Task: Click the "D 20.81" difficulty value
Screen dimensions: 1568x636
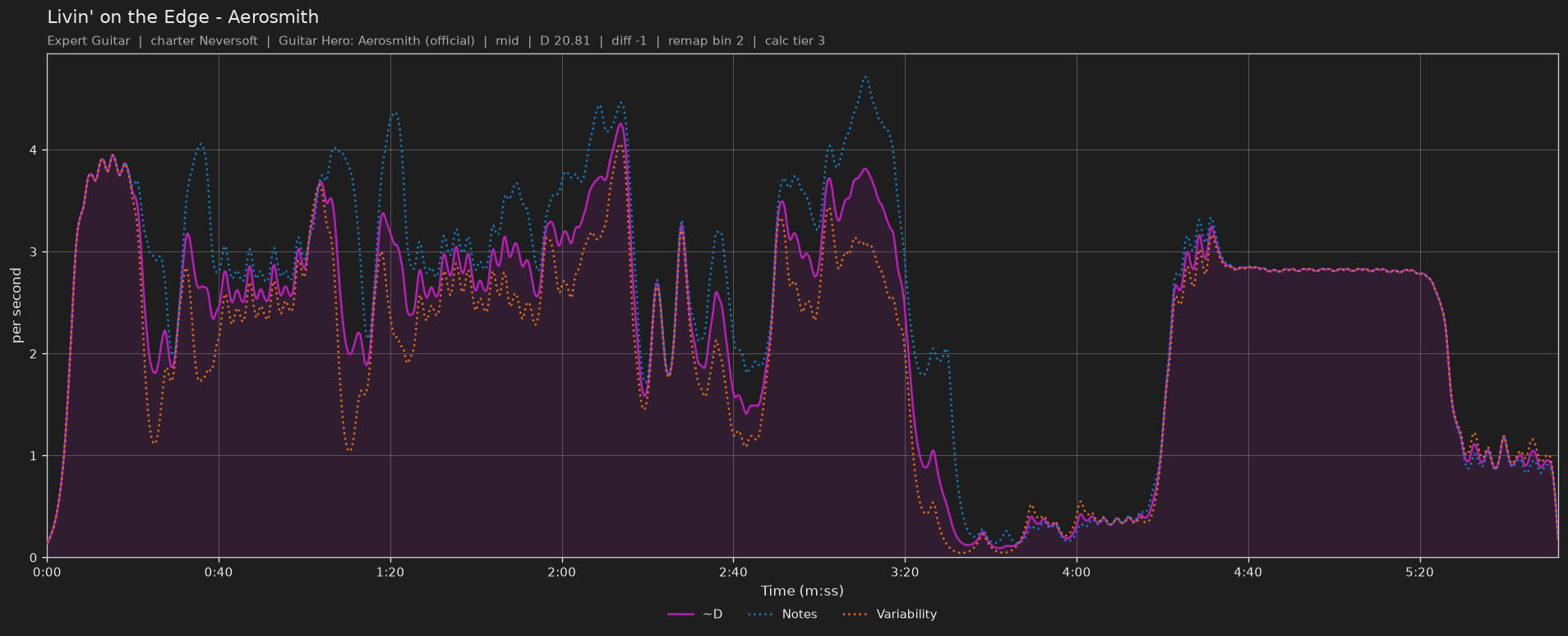Action: [565, 40]
